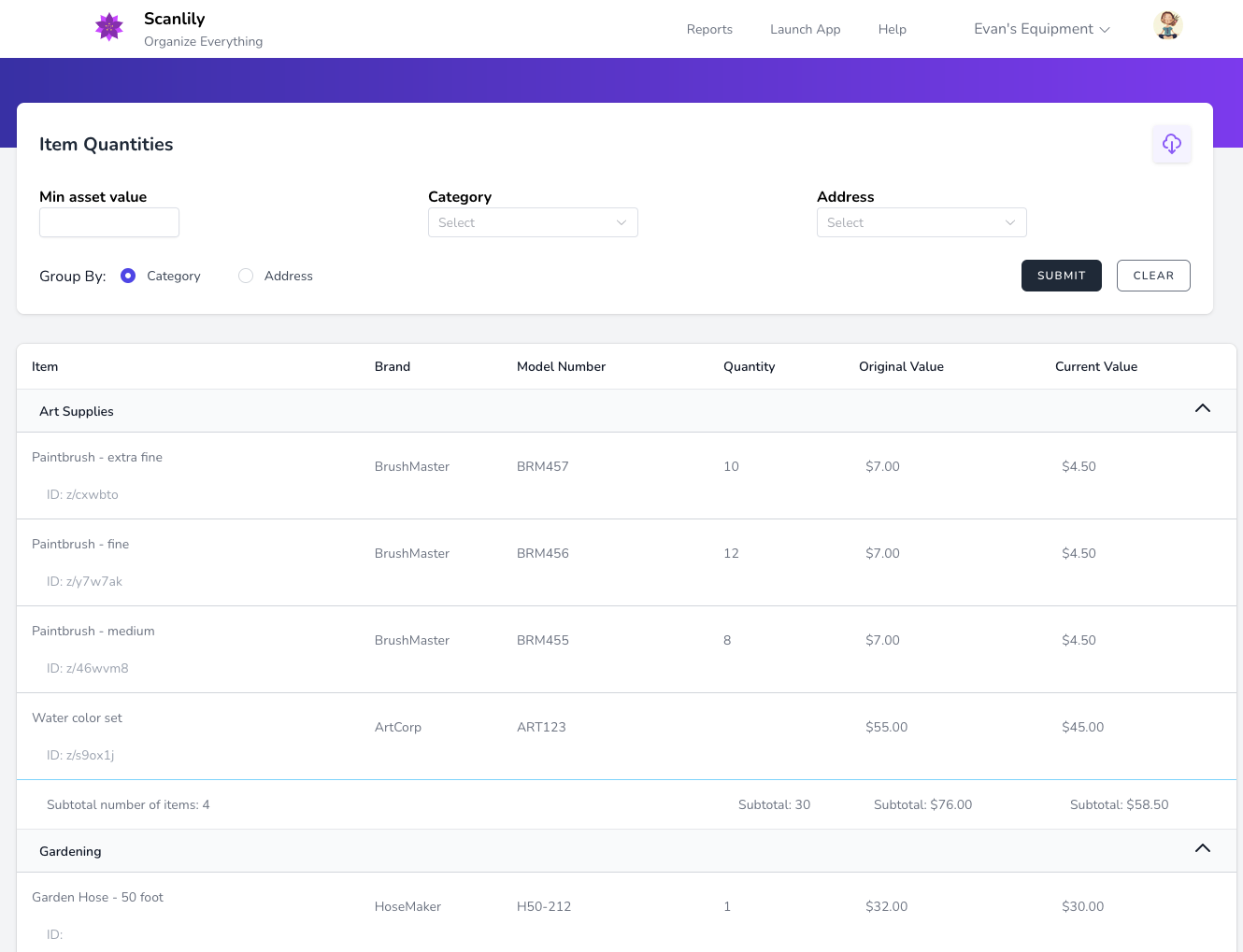Expand the Evan's Equipment account menu

(x=1041, y=29)
